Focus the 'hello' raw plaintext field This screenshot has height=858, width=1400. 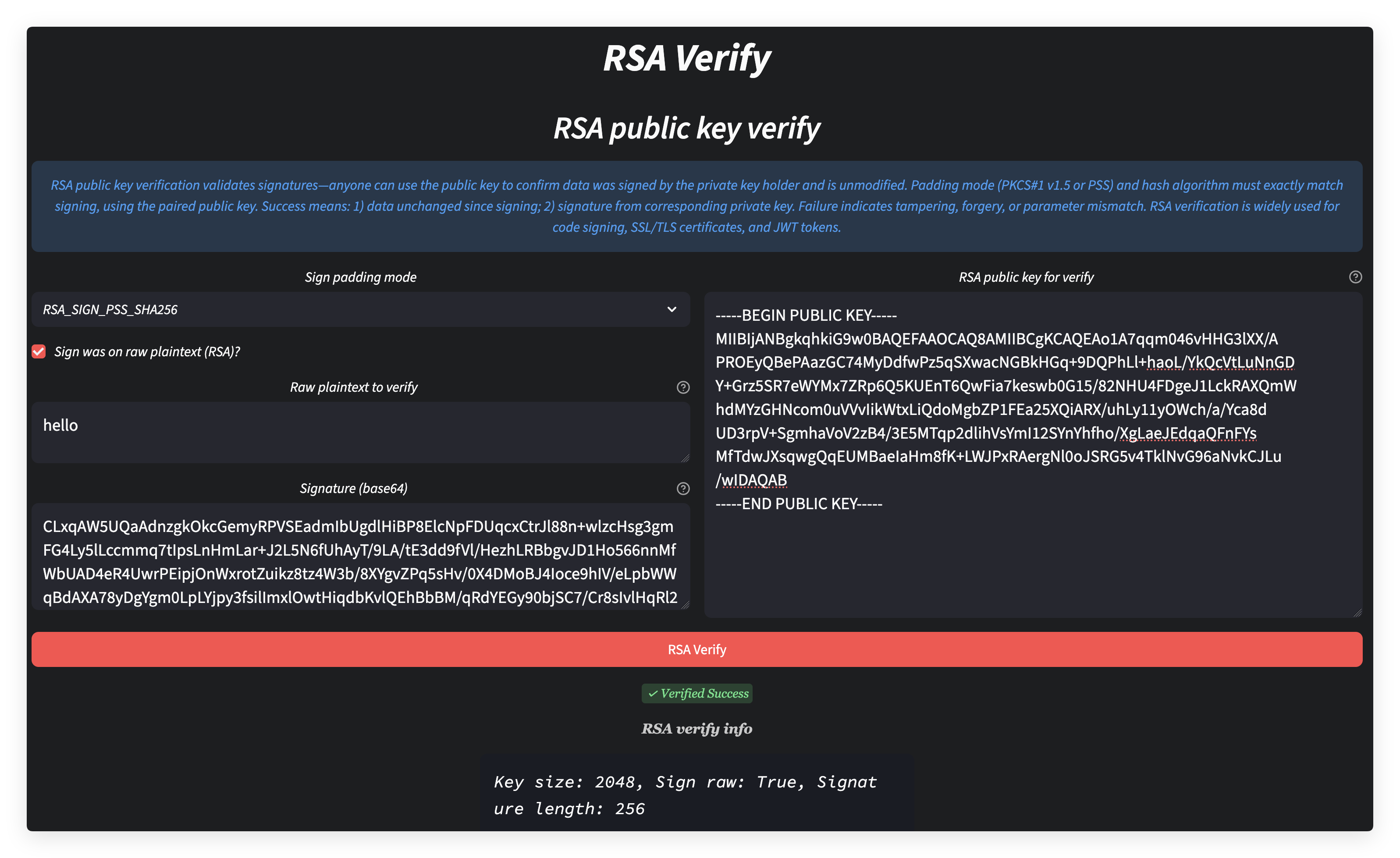coord(360,432)
